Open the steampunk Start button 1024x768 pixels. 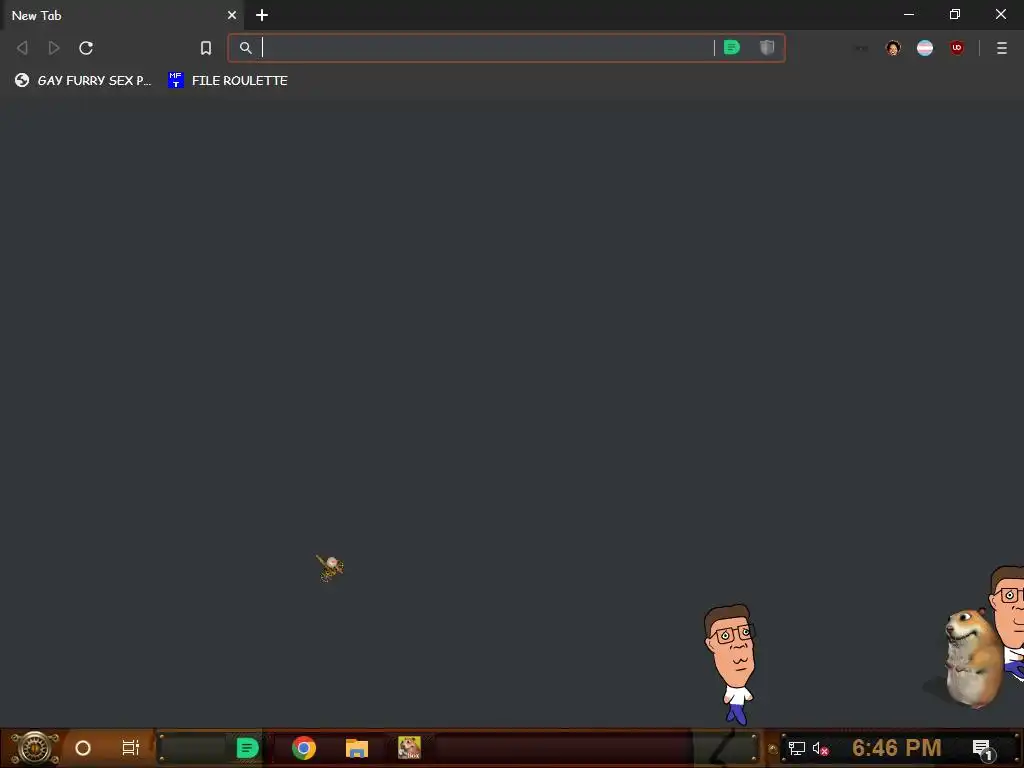35,748
